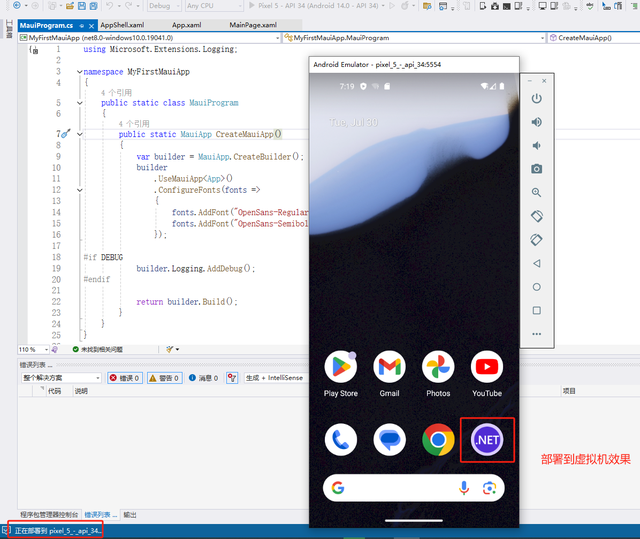Tap the Google Lens camera icon
Image resolution: width=640 pixels, height=539 pixels.
(489, 488)
